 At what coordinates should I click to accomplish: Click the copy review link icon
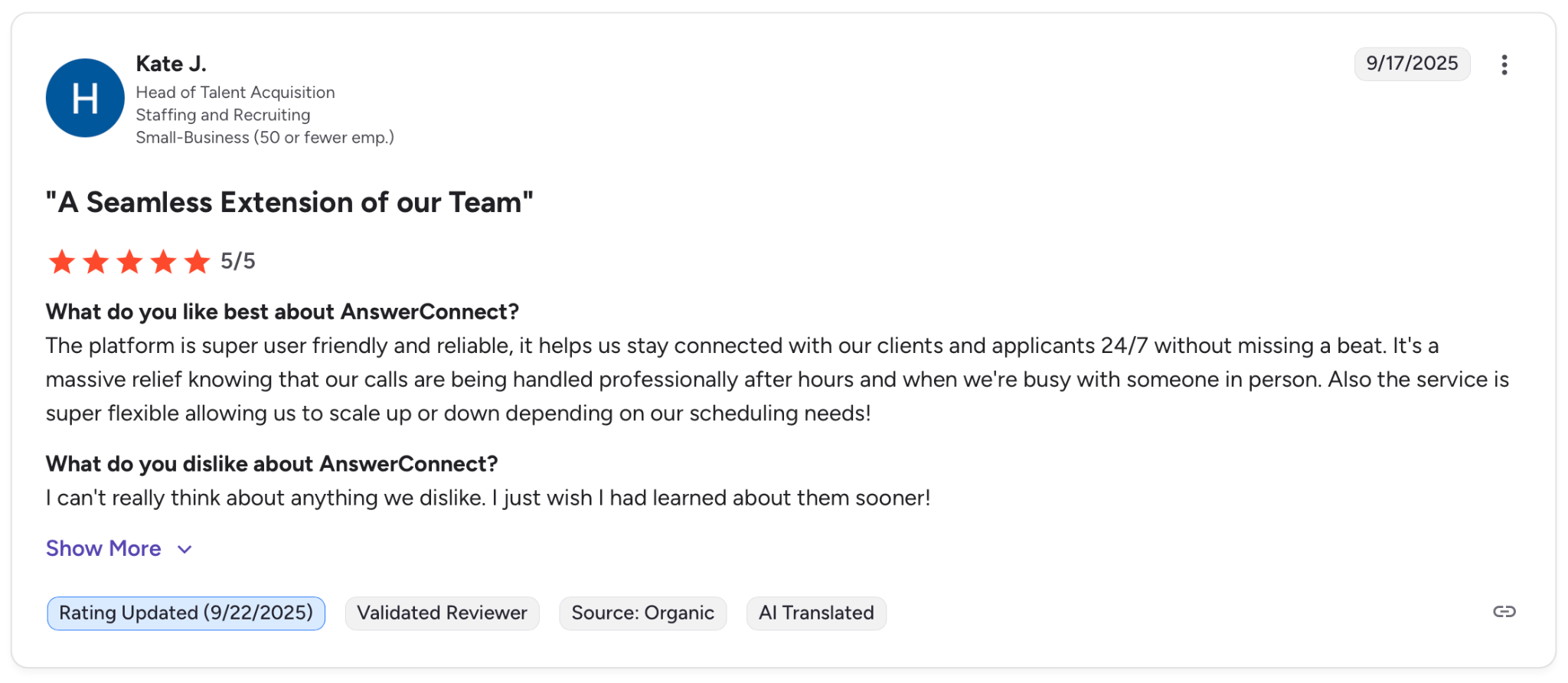tap(1504, 612)
